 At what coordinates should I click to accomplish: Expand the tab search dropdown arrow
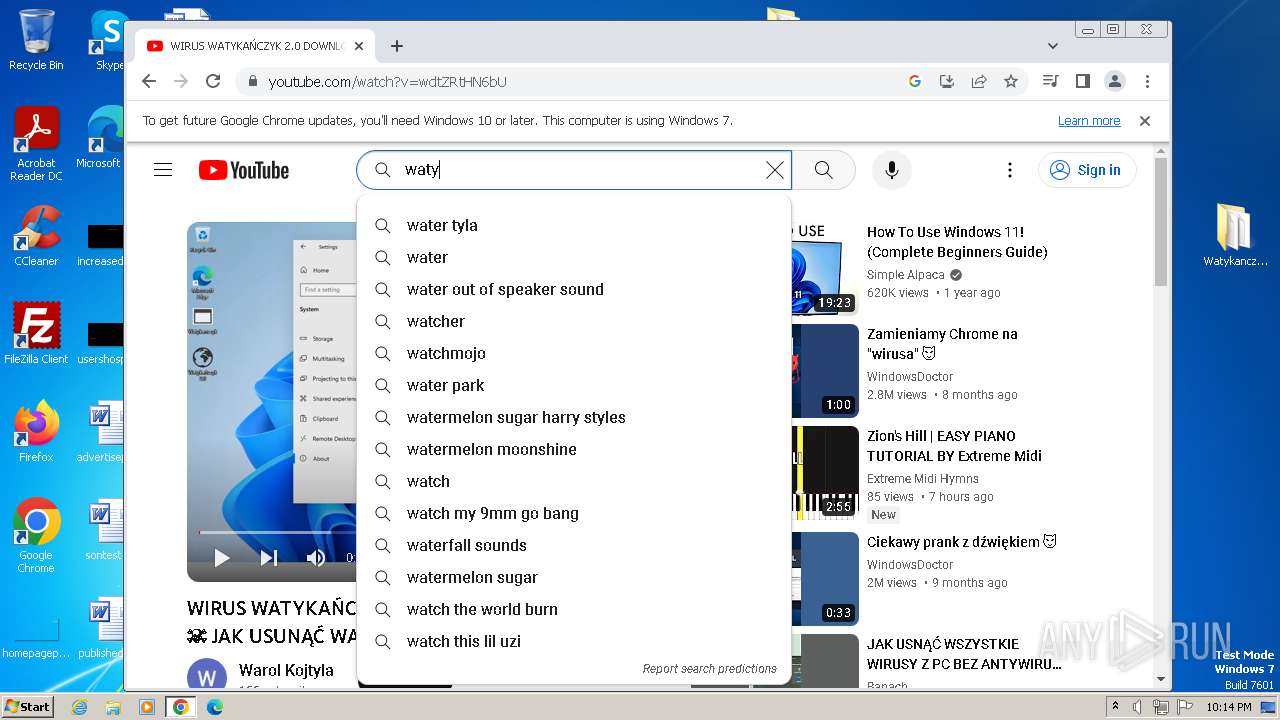(1052, 46)
